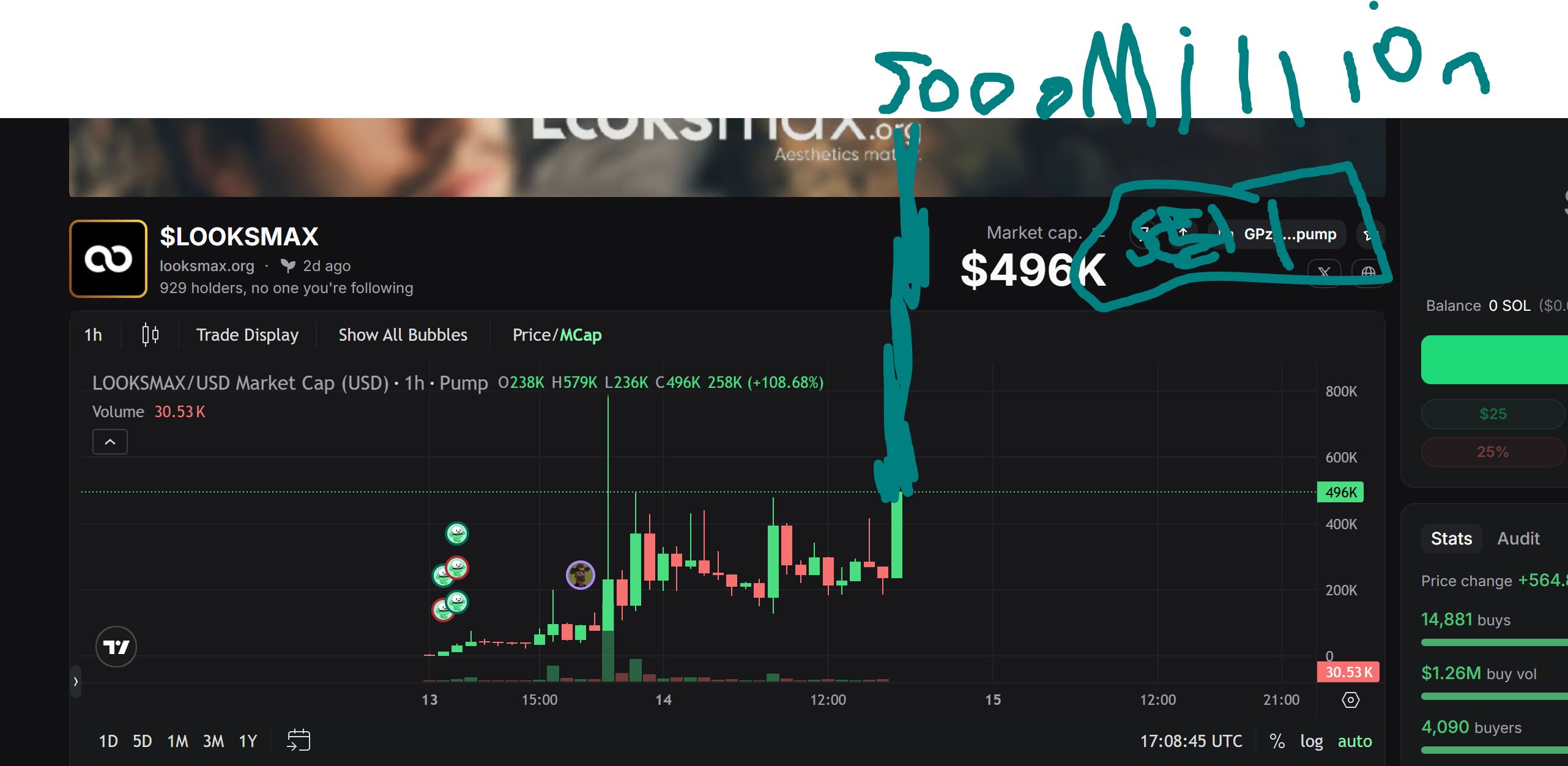Open the 1h interval dropdown
1568x766 pixels.
(x=93, y=335)
